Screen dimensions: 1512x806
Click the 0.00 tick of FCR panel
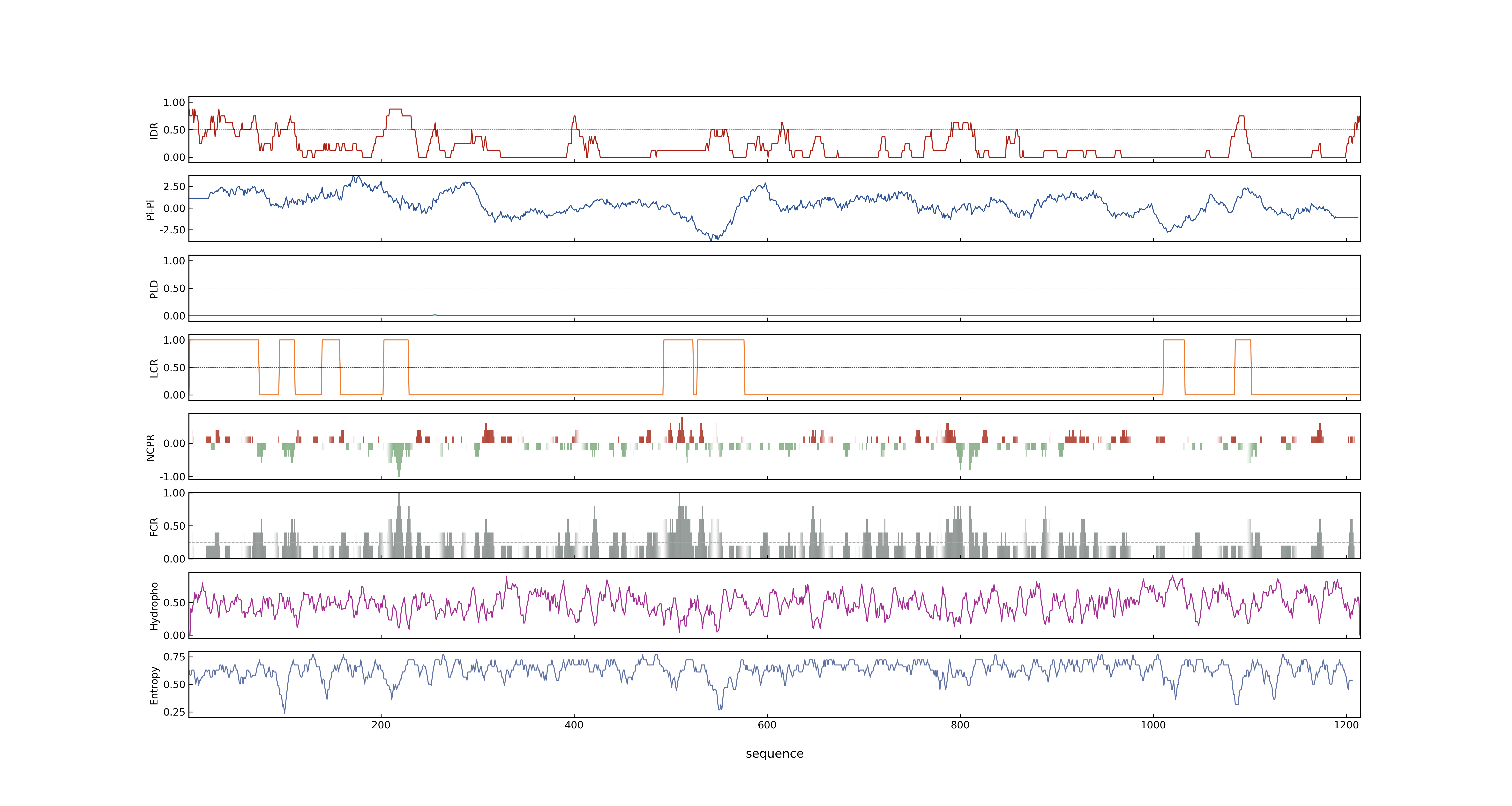(x=174, y=559)
